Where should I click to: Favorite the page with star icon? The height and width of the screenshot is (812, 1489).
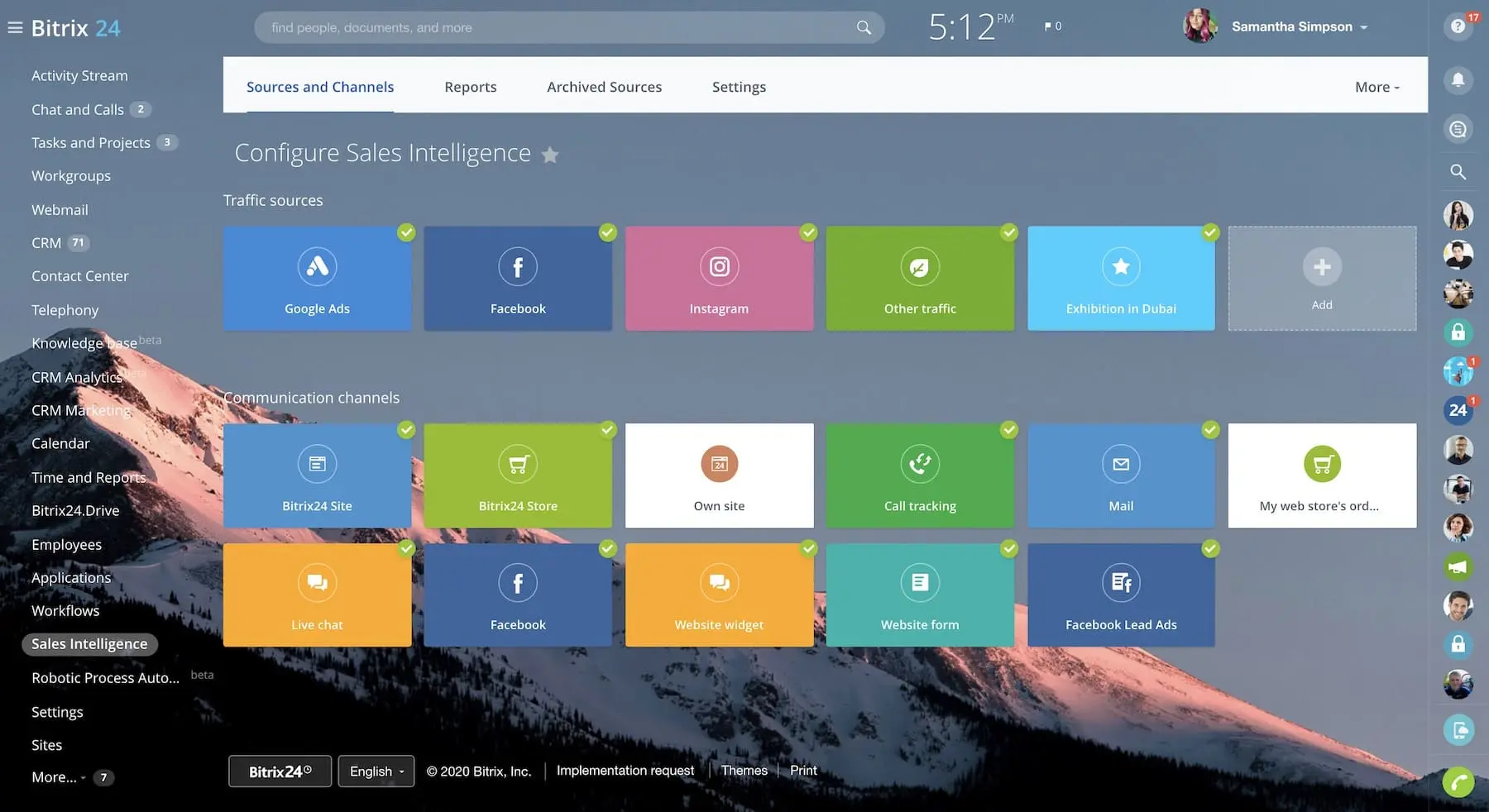pos(550,155)
